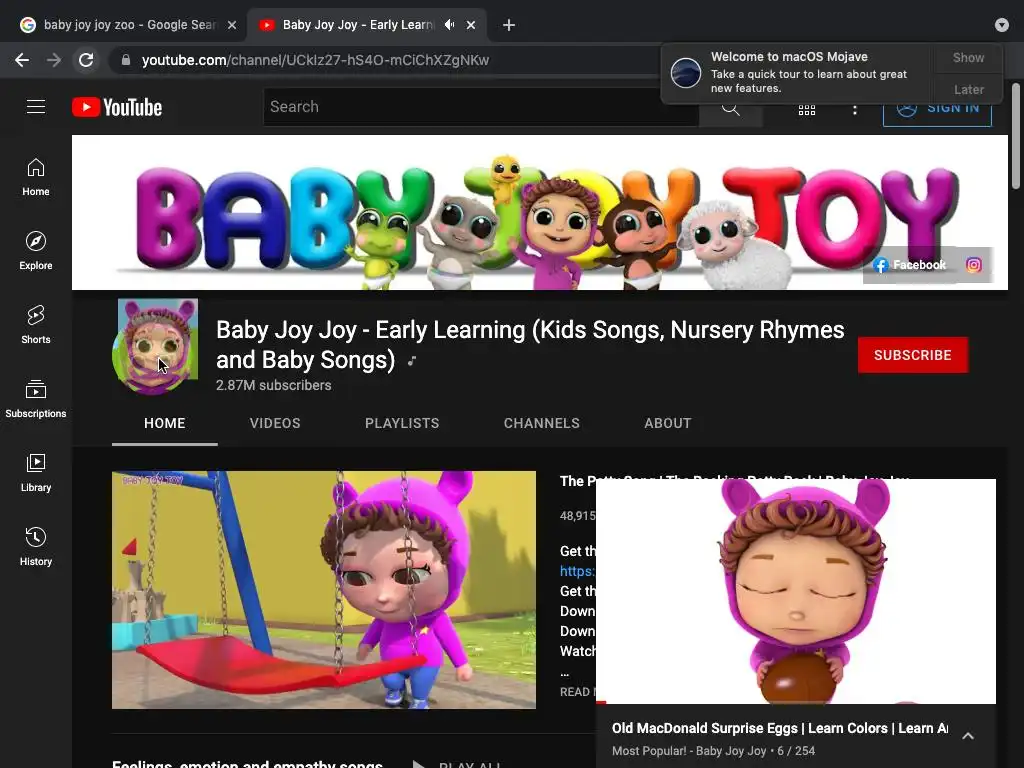Image resolution: width=1024 pixels, height=768 pixels.
Task: Click the SUBSCRIBE button
Action: pyautogui.click(x=912, y=355)
